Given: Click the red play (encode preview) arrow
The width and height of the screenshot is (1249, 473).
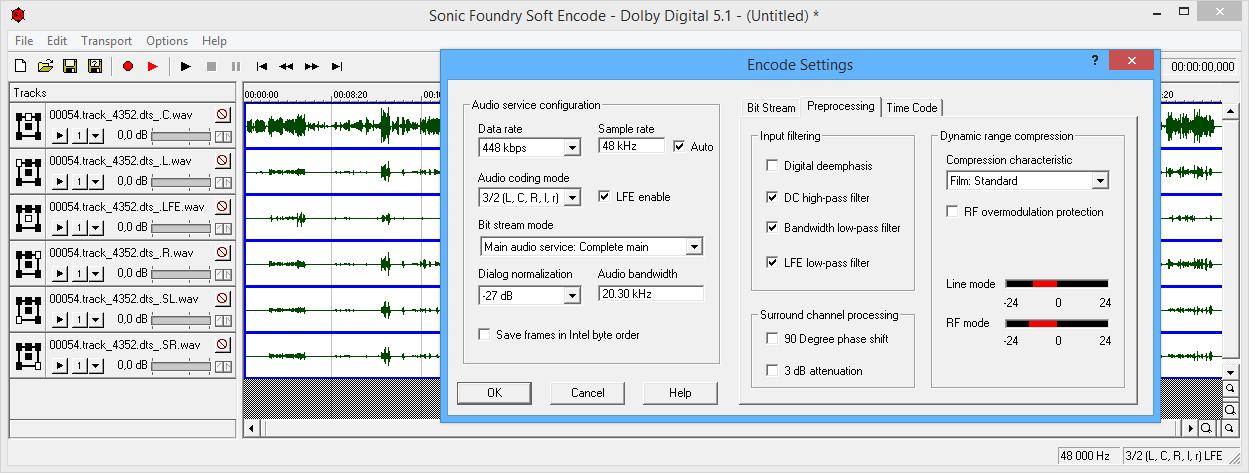Looking at the screenshot, I should (152, 66).
